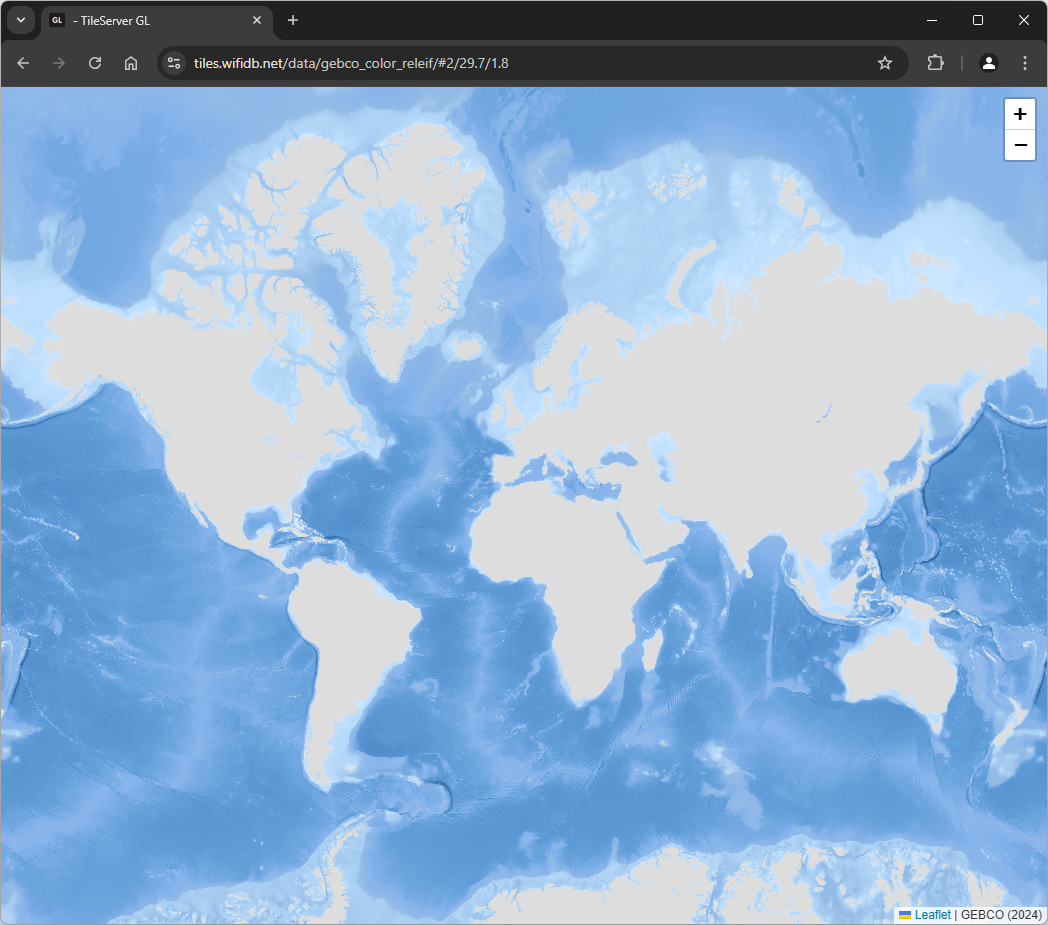1048x925 pixels.
Task: Bookmark this page with the star icon
Action: pos(884,63)
